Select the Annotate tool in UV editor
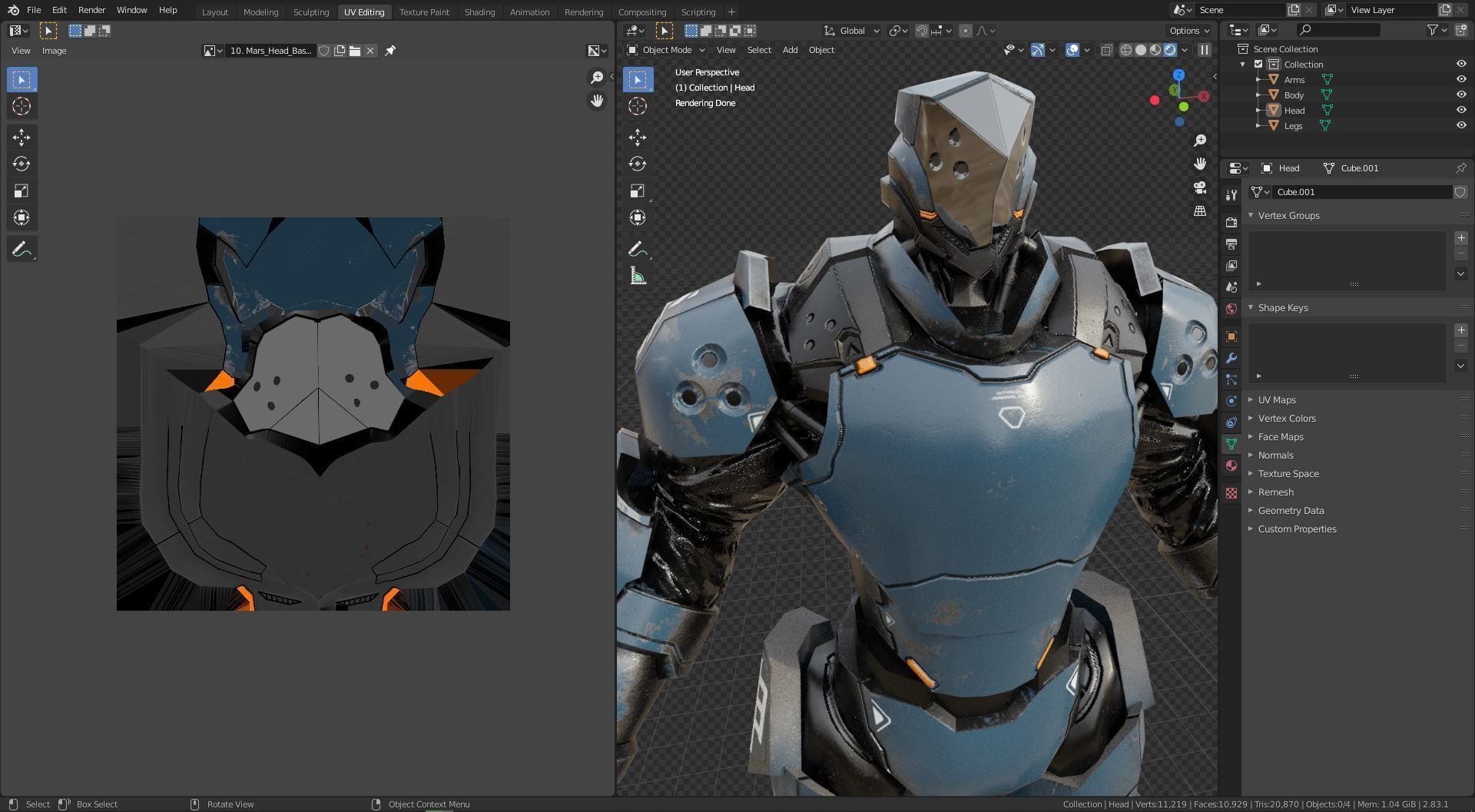1475x812 pixels. [x=22, y=249]
